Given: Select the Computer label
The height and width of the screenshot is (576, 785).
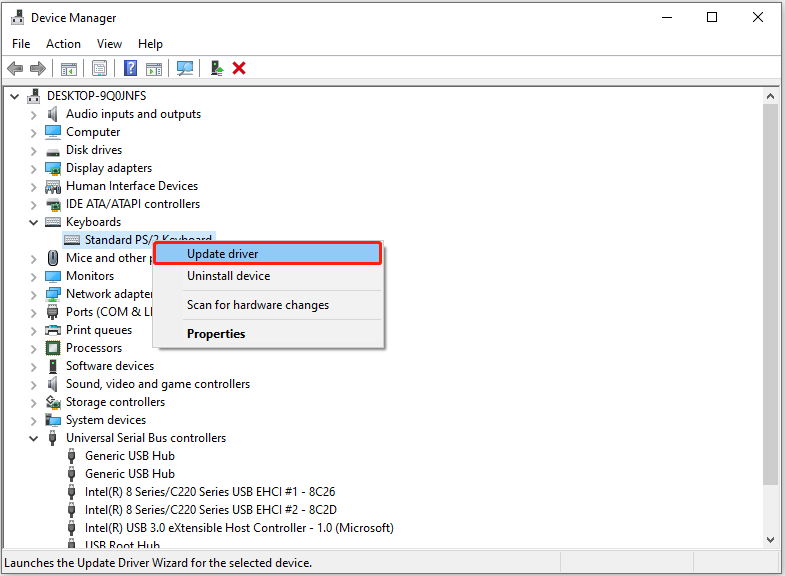Looking at the screenshot, I should click(x=93, y=132).
